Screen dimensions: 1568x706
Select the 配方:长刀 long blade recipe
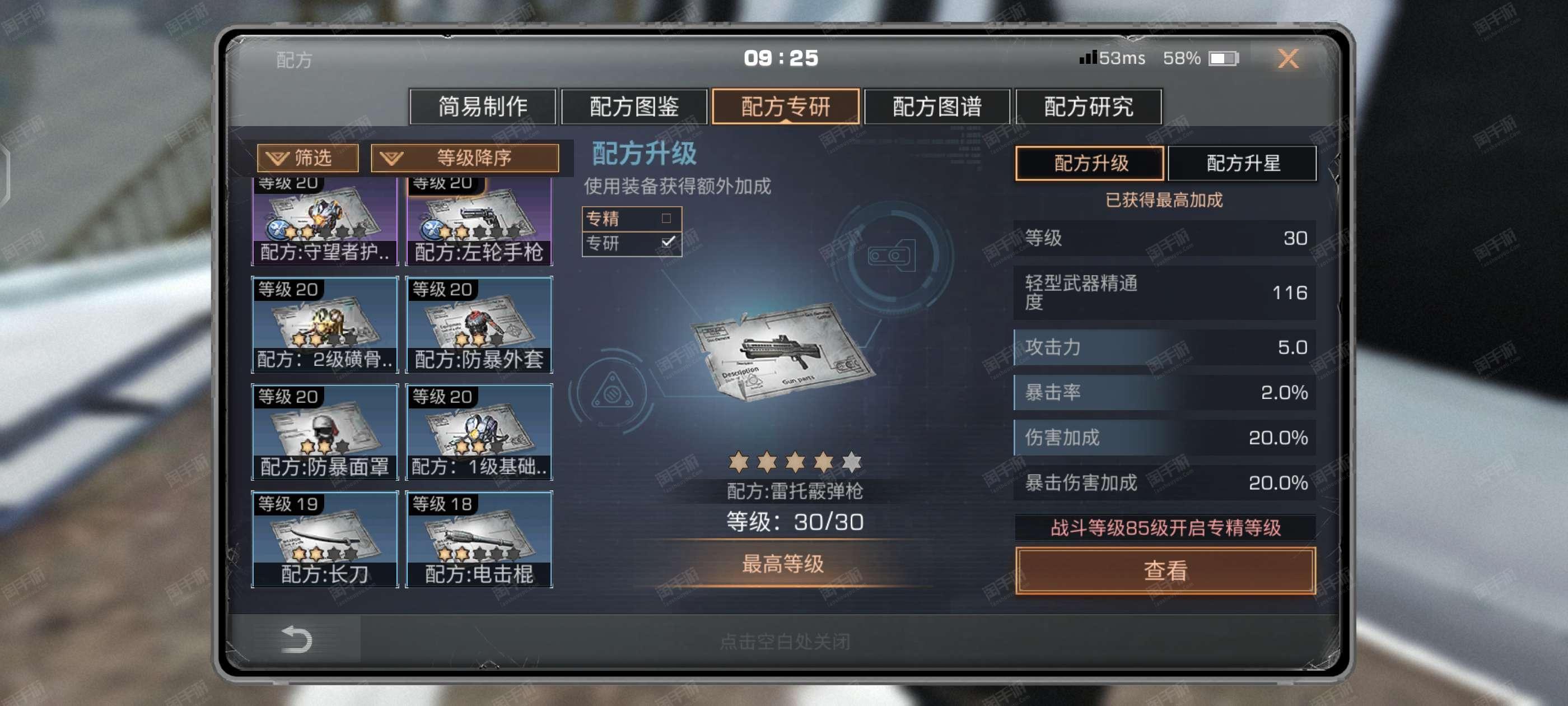[325, 539]
